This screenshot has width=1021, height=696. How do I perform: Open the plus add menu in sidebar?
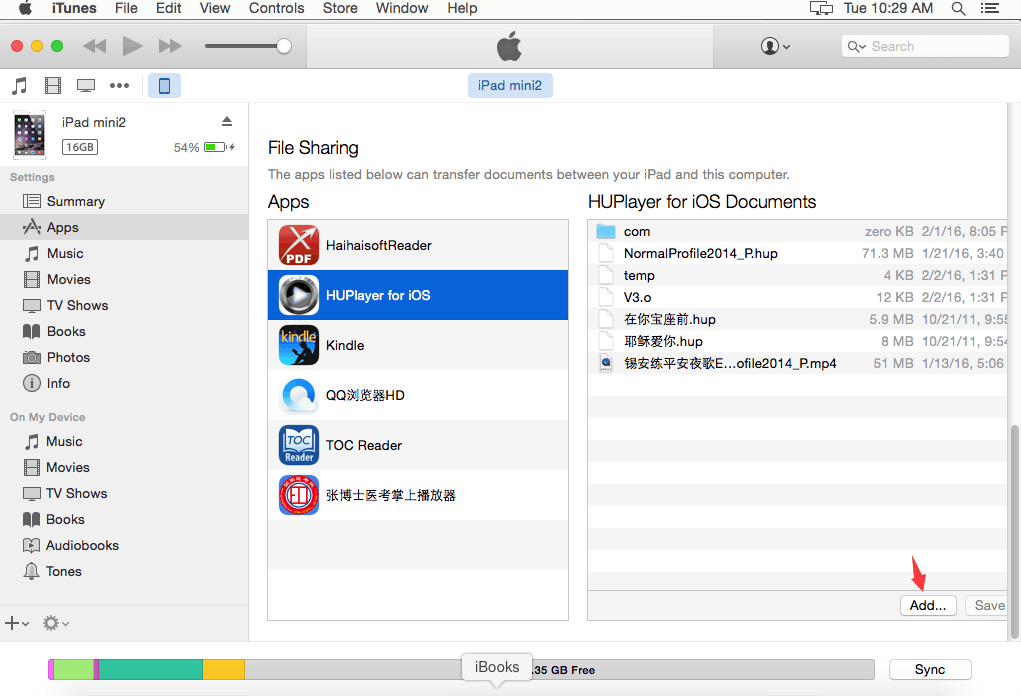pyautogui.click(x=16, y=623)
